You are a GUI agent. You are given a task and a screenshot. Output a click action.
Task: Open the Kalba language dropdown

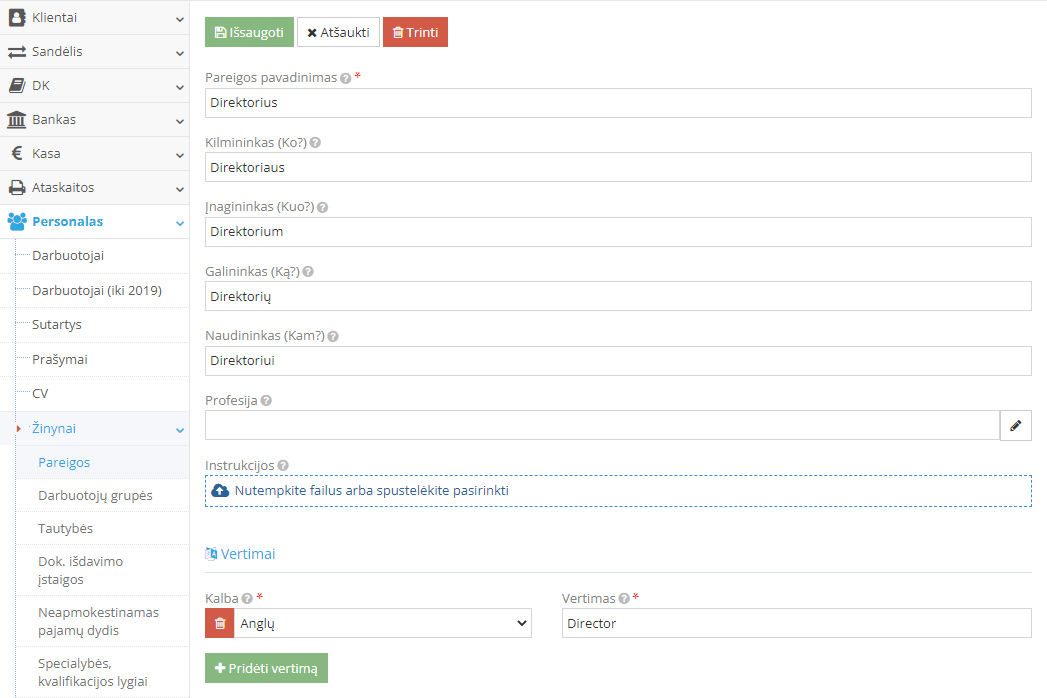point(382,623)
